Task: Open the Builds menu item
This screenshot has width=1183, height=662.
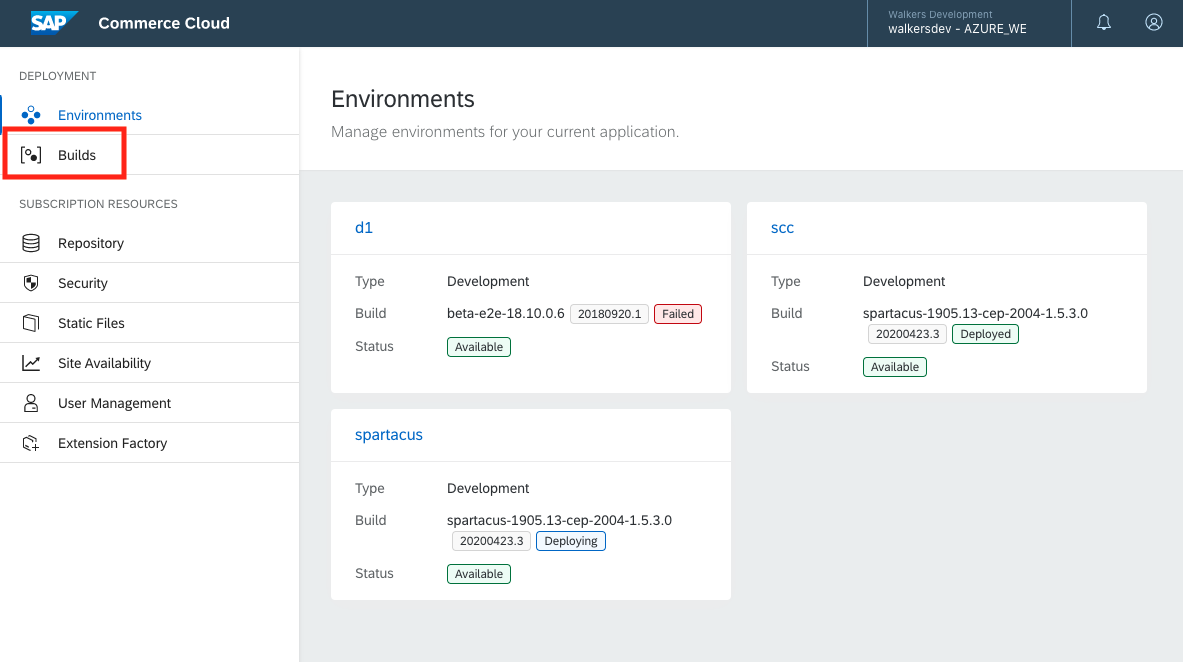Action: pyautogui.click(x=150, y=155)
